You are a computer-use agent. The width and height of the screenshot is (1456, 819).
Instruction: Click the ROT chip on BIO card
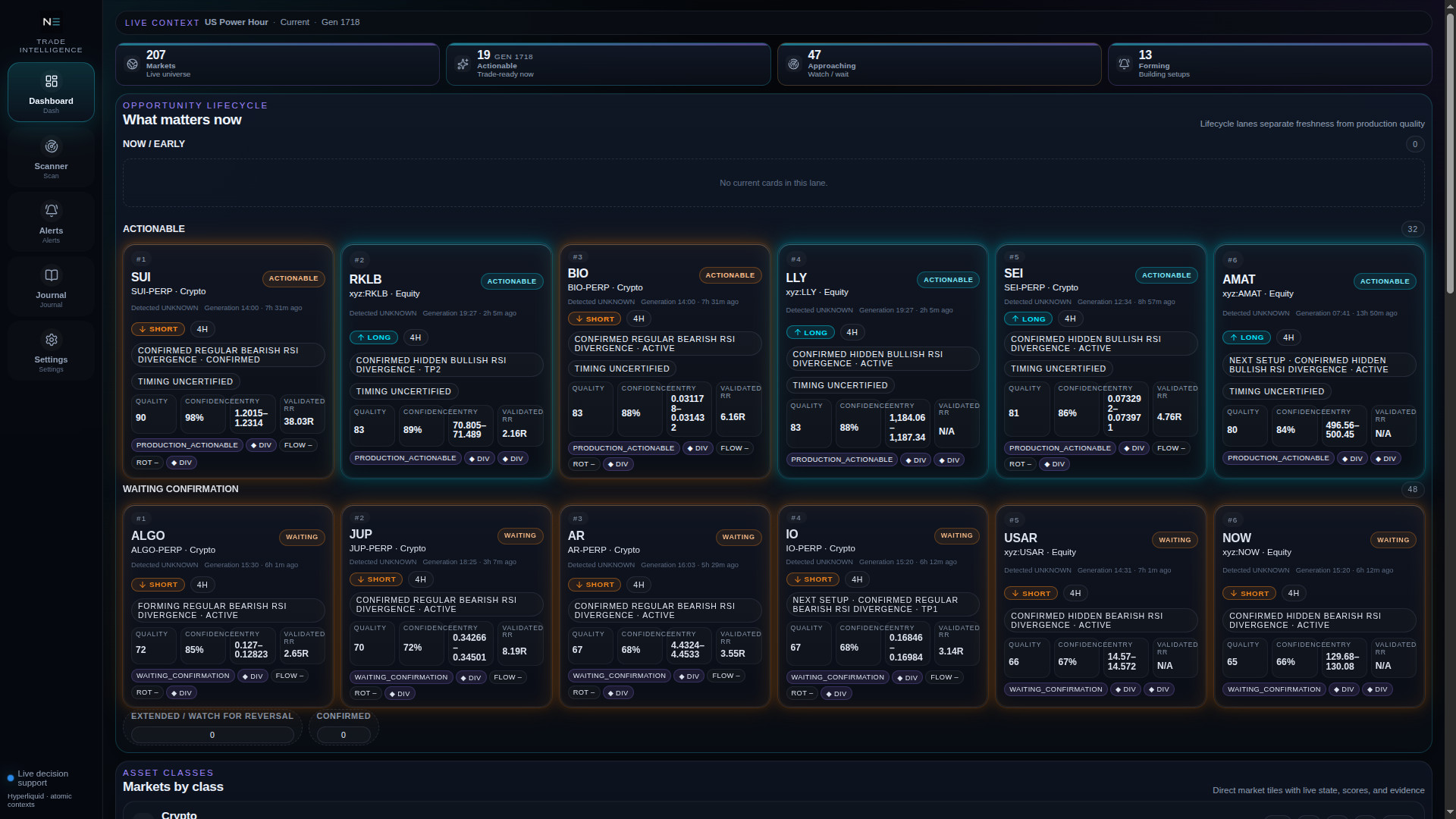coord(583,464)
